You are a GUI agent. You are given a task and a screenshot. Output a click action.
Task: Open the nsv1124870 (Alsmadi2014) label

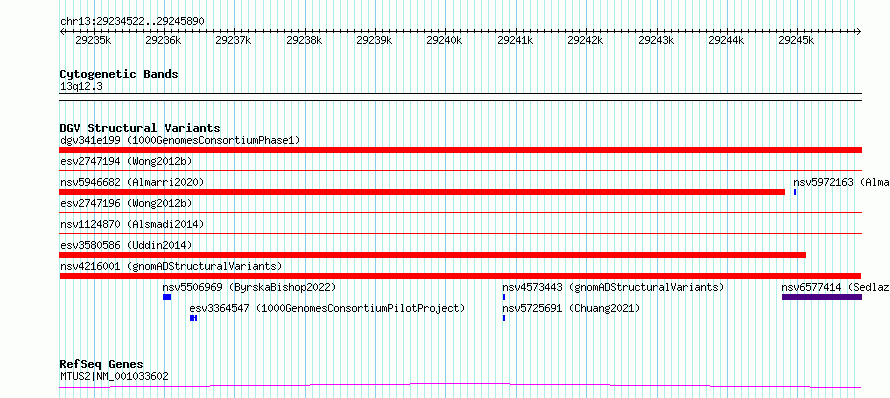click(x=132, y=224)
